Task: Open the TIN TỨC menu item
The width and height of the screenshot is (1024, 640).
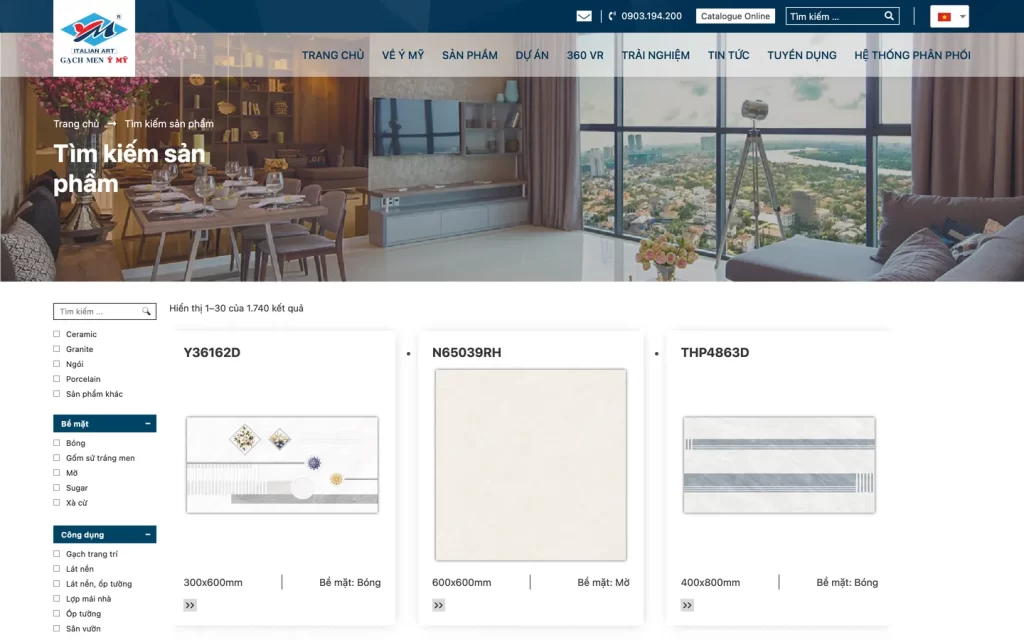Action: tap(728, 56)
